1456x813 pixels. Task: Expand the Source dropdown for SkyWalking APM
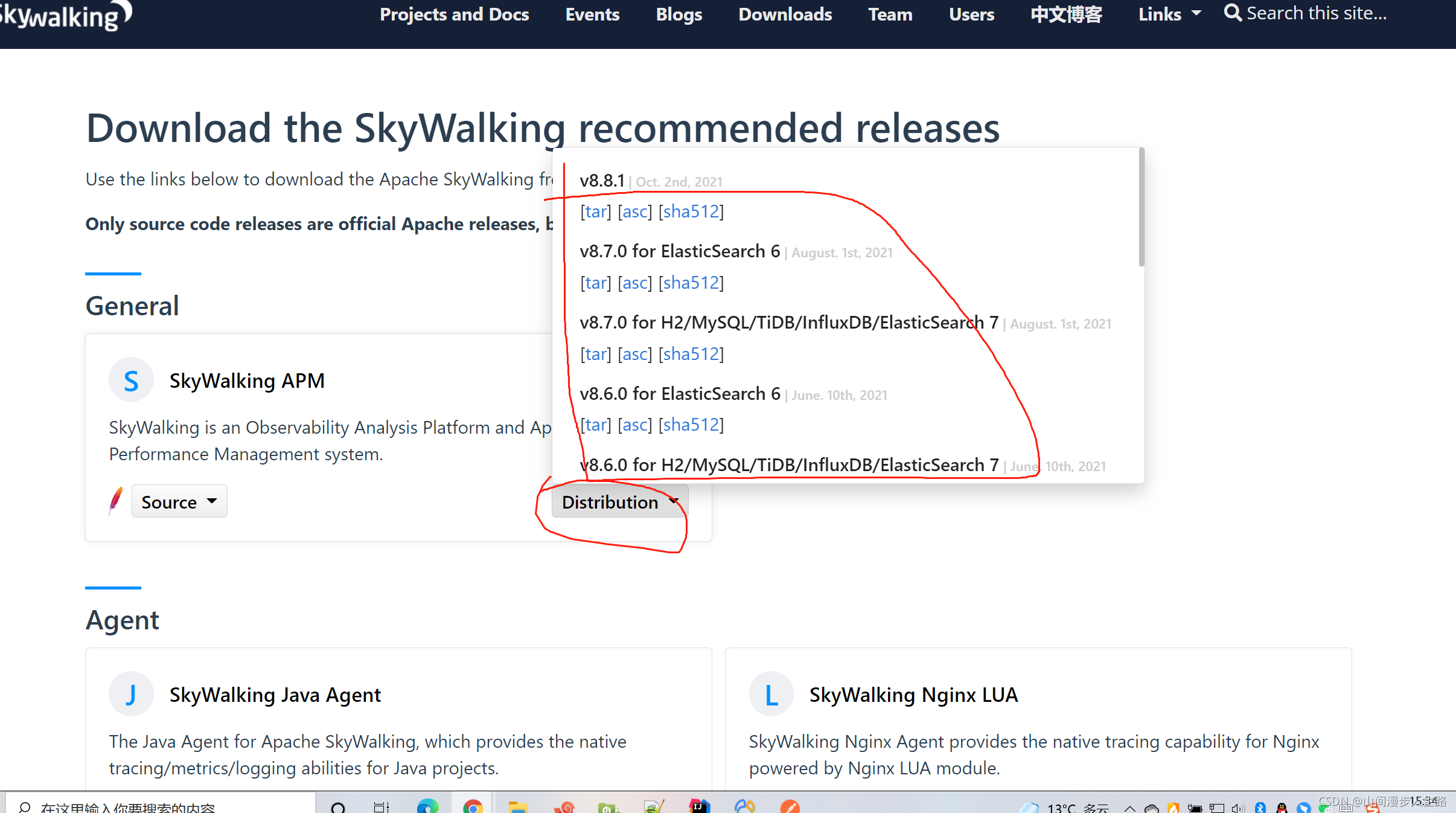(x=179, y=501)
